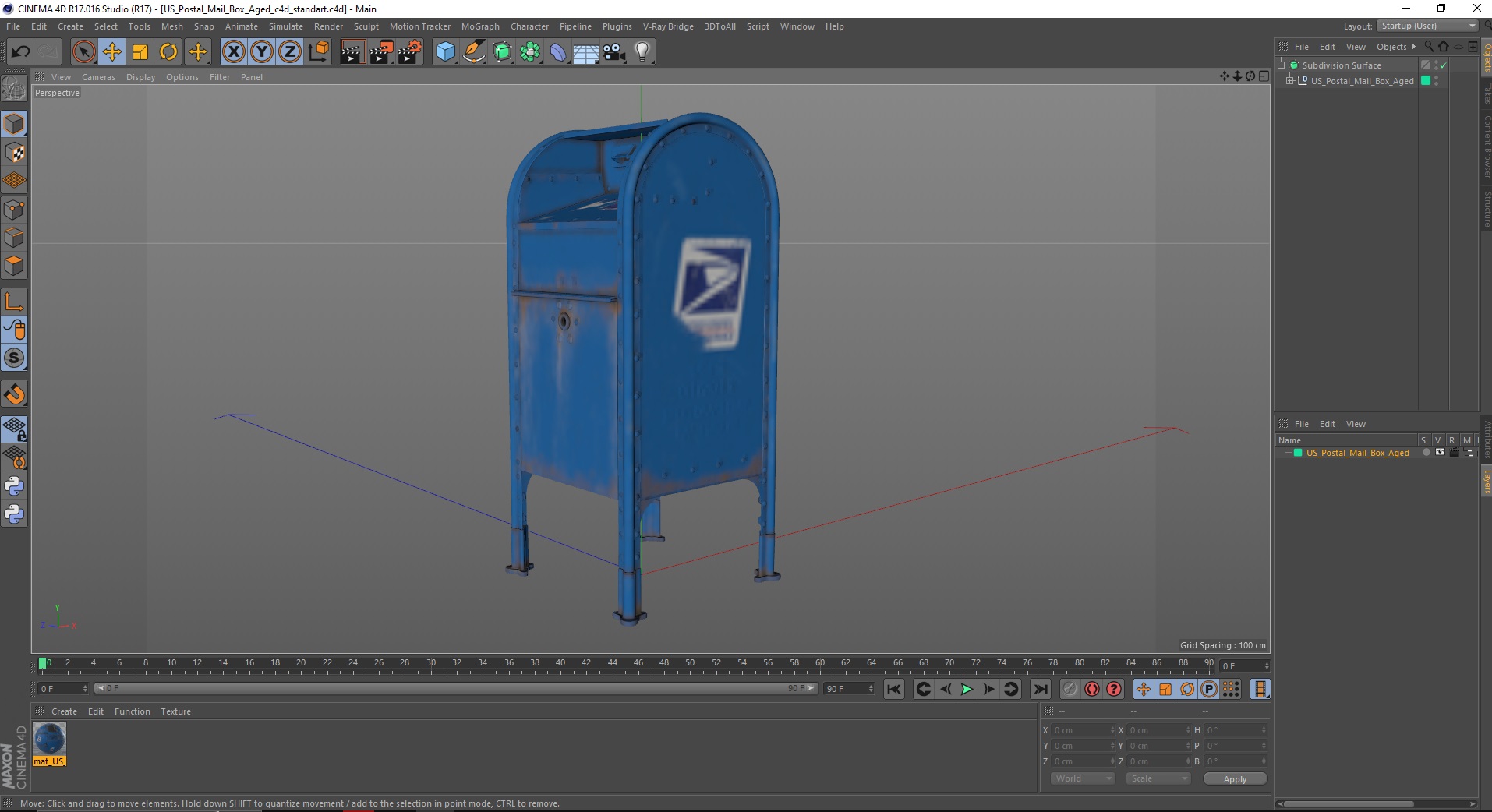Switch to Edges mode

pos(14,238)
